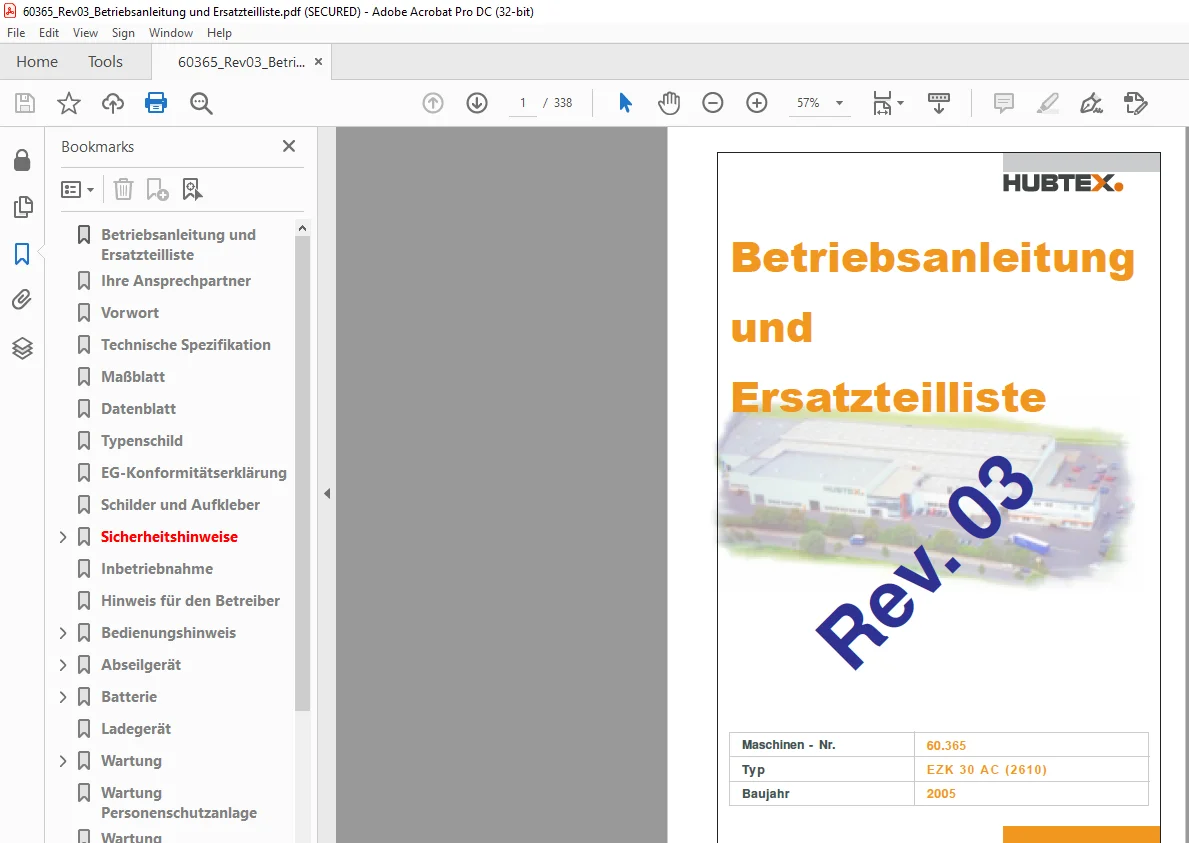Open the View menu
This screenshot has height=843, width=1189.
point(85,33)
